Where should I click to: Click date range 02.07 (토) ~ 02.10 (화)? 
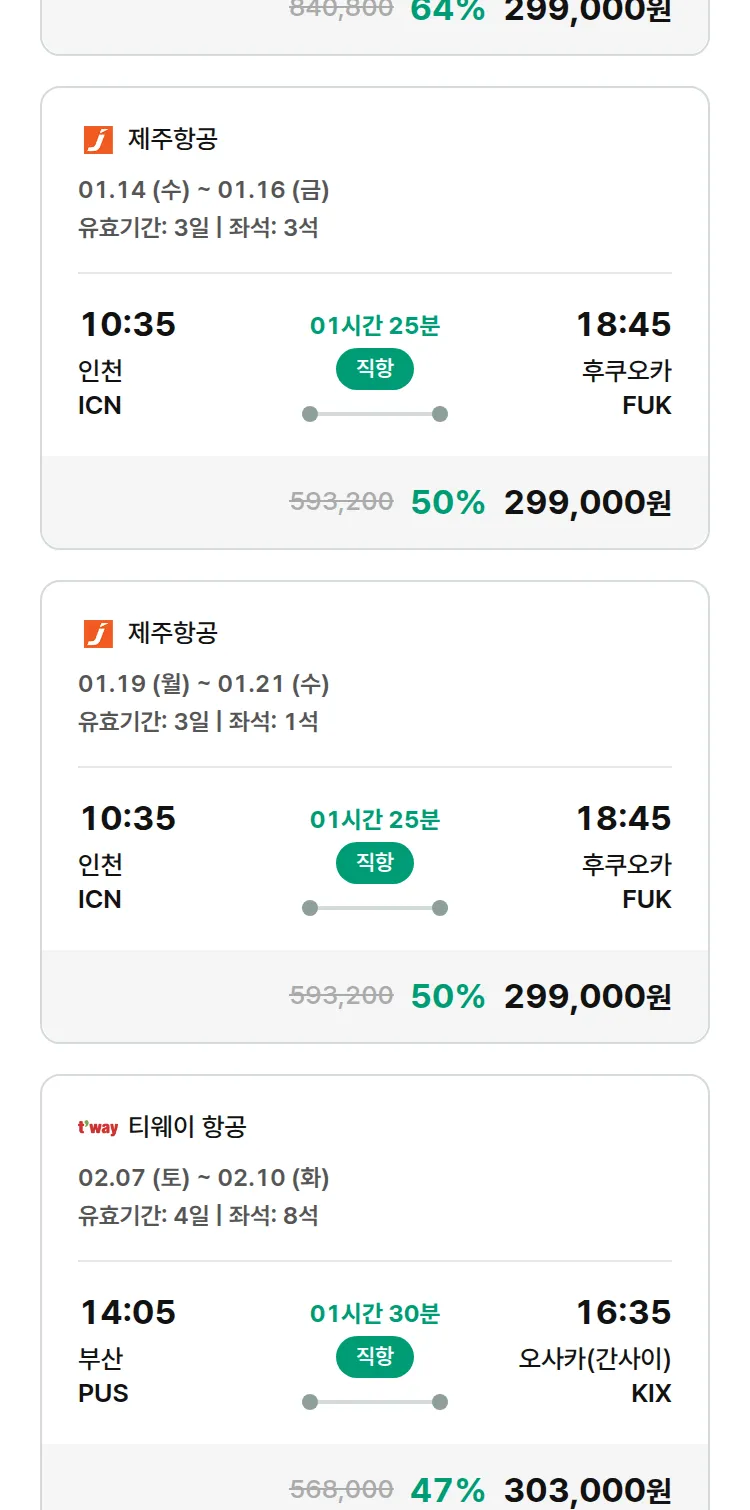204,1178
